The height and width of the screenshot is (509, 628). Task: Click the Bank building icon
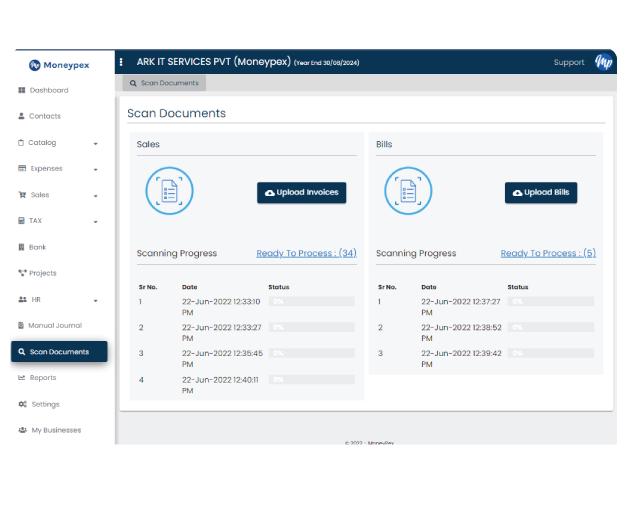[x=22, y=247]
